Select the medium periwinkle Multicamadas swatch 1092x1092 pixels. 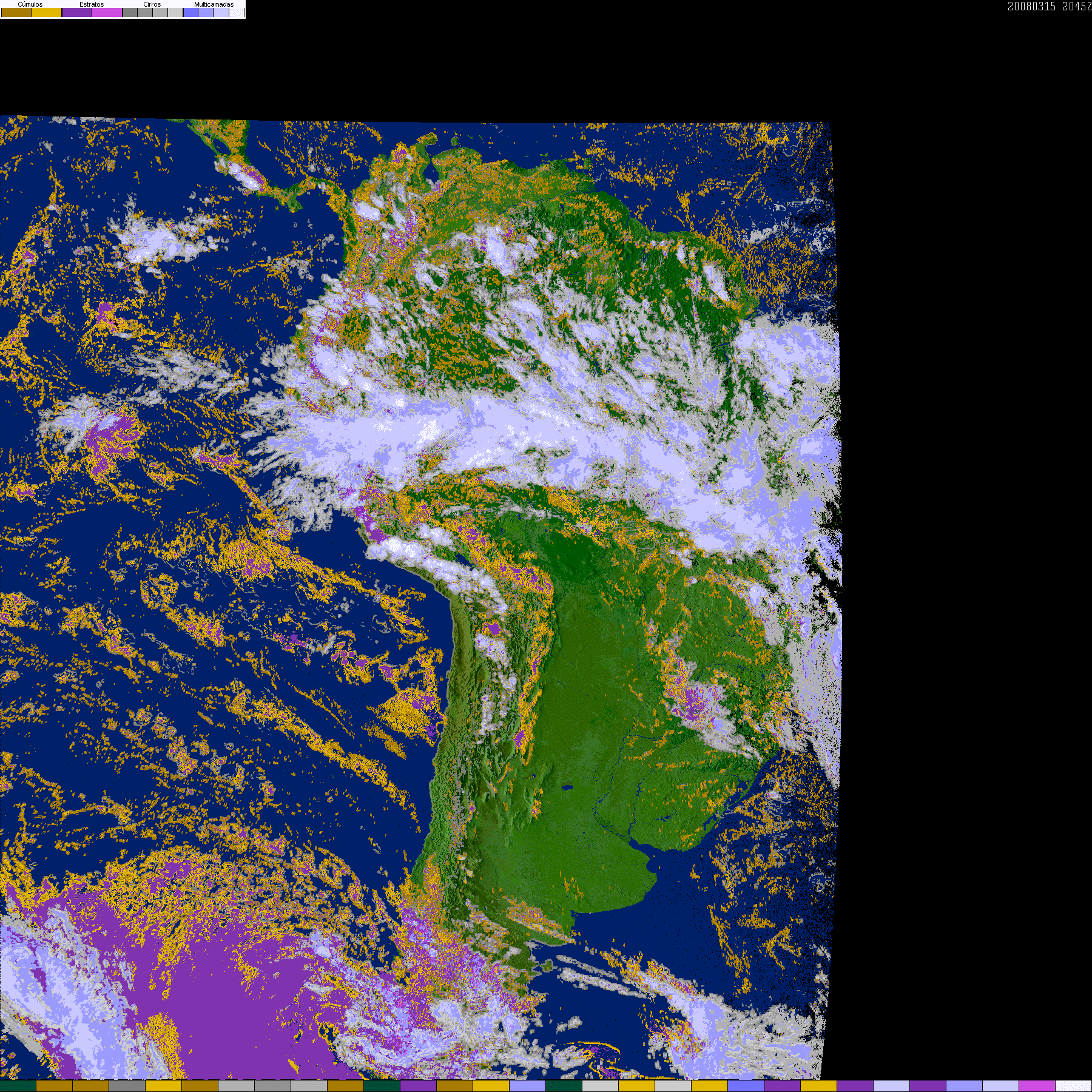(x=206, y=12)
